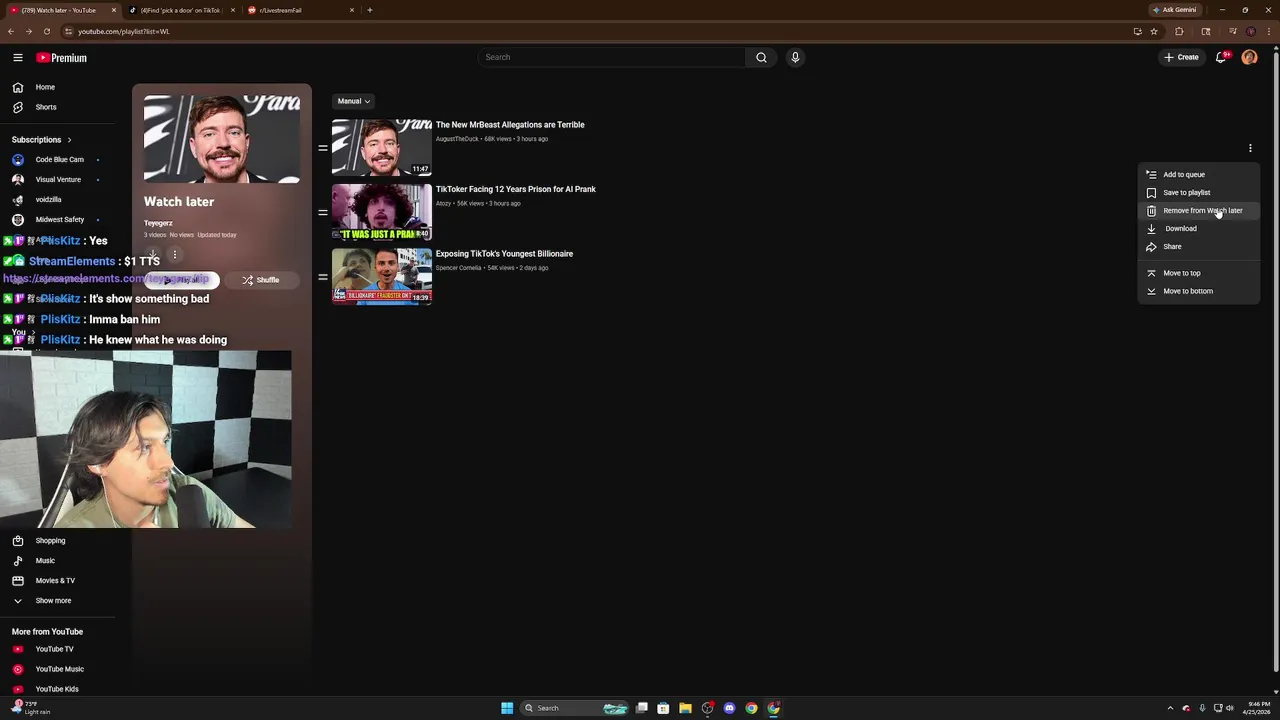
Task: Open Discord from the taskbar
Action: coord(729,708)
